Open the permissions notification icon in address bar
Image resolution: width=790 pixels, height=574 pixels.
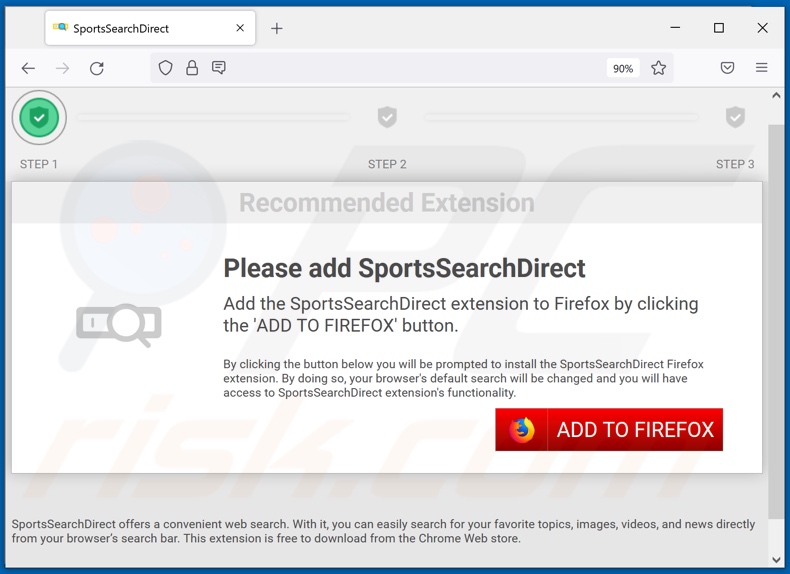pos(219,68)
